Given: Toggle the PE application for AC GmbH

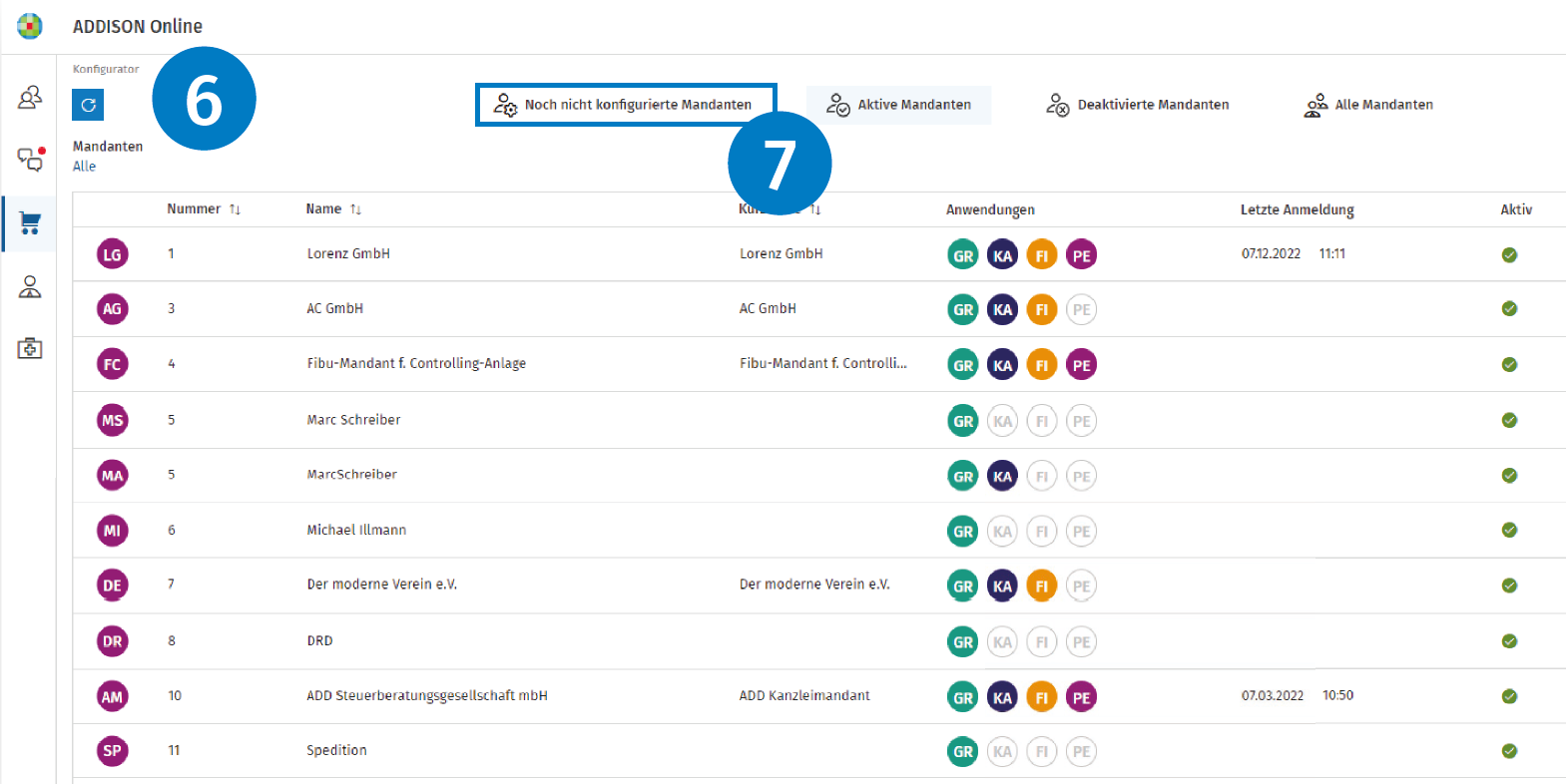Looking at the screenshot, I should 1081,309.
